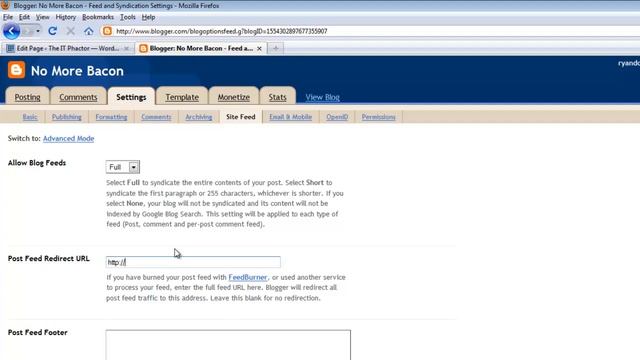Click the Blogger favicon on active tab
Image resolution: width=640 pixels, height=360 pixels.
pyautogui.click(x=143, y=48)
